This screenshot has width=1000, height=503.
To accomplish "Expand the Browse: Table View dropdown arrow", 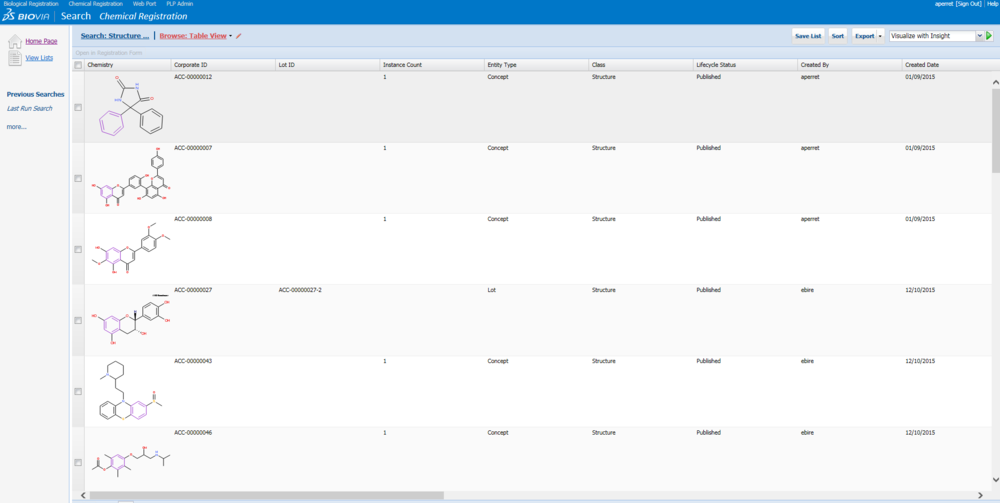I will pyautogui.click(x=231, y=36).
